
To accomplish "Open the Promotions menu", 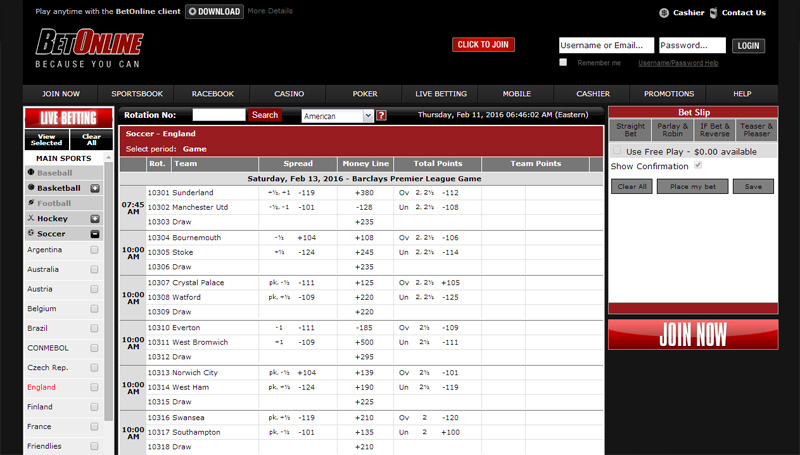I will (669, 94).
